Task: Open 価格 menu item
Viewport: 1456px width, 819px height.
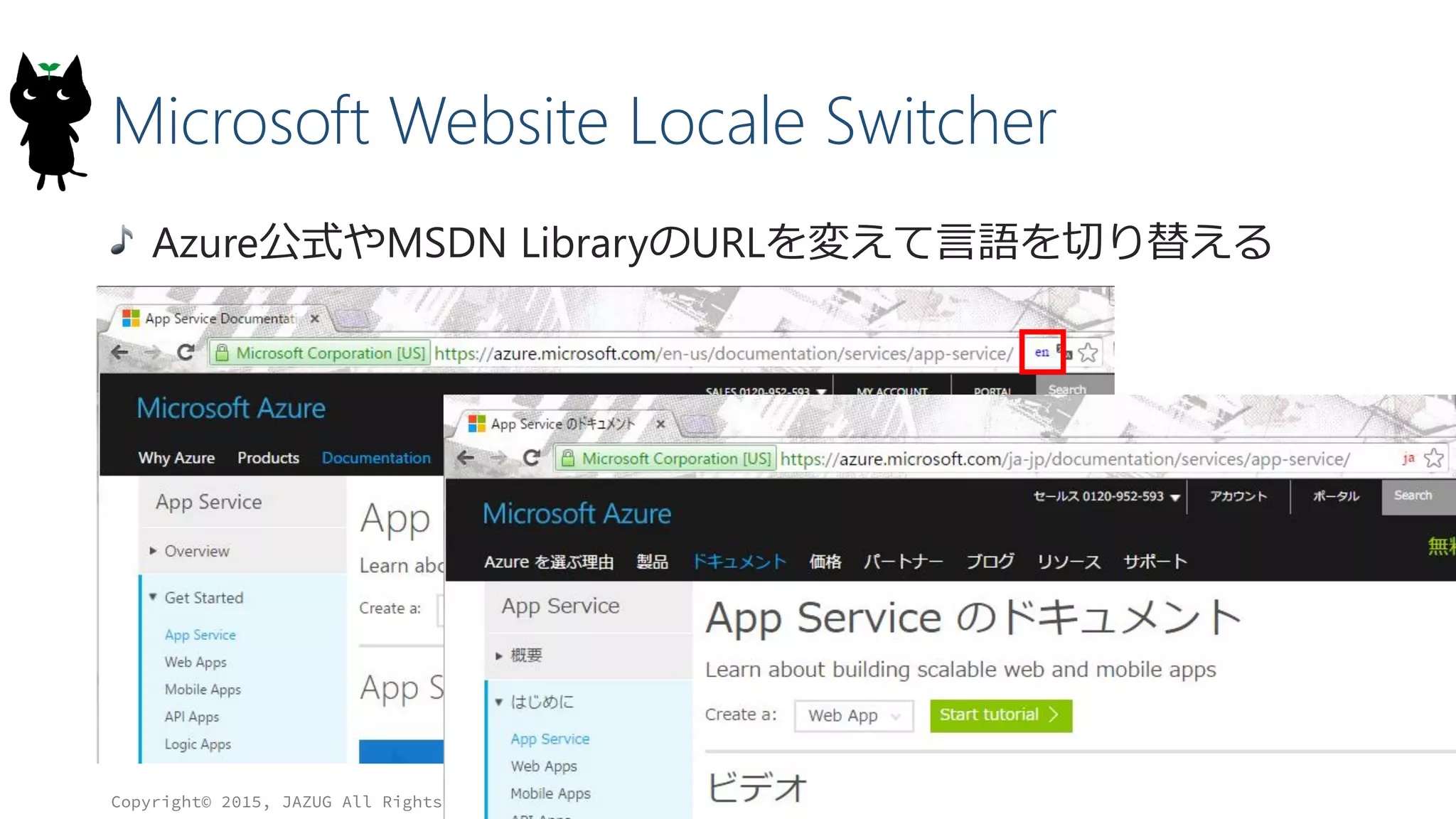Action: (x=825, y=562)
